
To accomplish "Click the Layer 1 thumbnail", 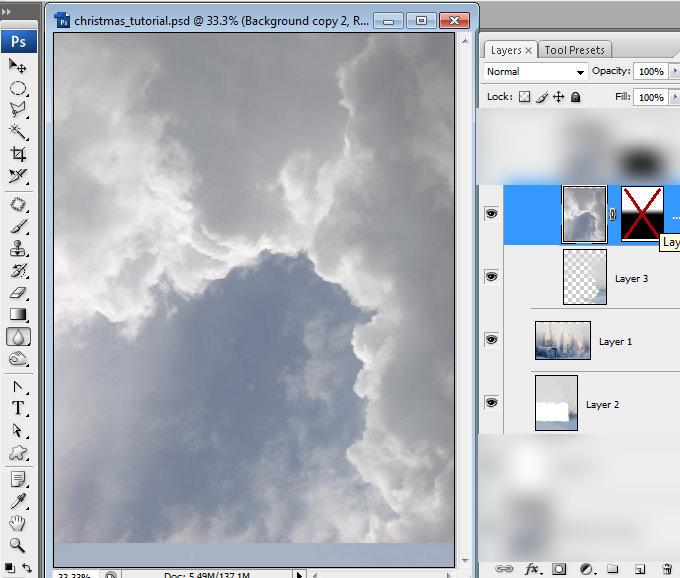I will pos(562,340).
